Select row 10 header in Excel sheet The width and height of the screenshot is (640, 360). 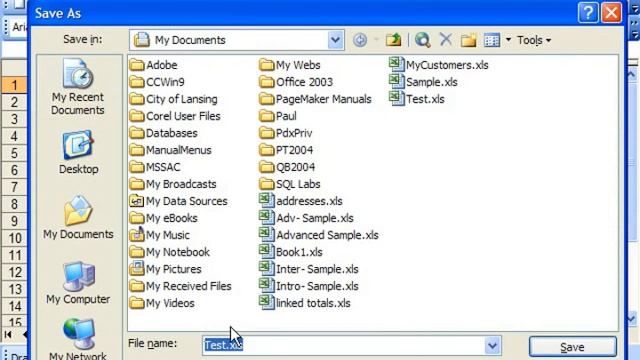click(x=14, y=238)
